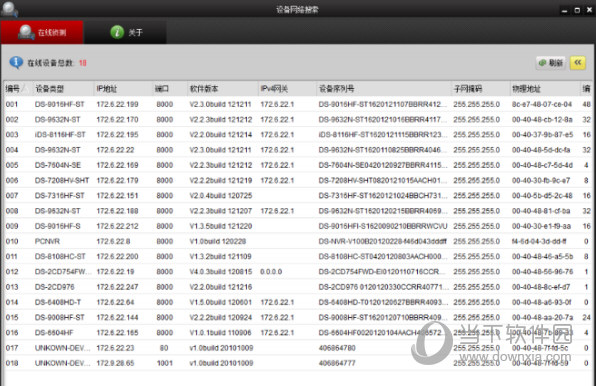
Task: Select device DS-8108HC-ST
Action: pyautogui.click(x=60, y=256)
